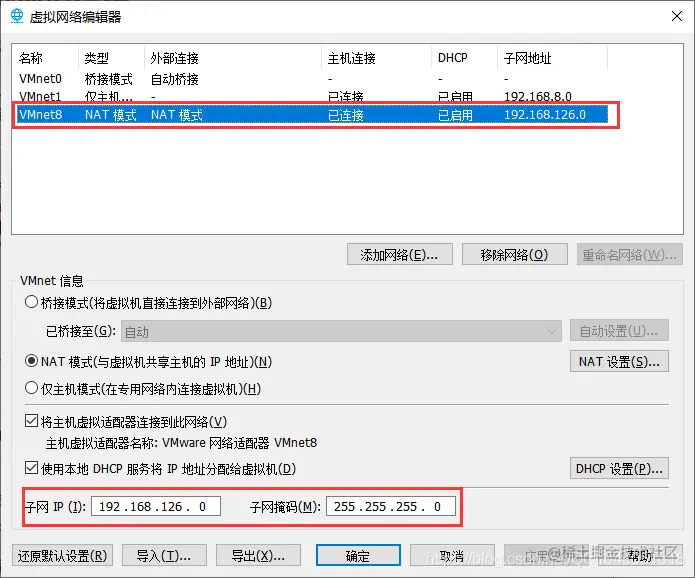Close the 虚拟网络编辑器 dialog
Viewport: 695px width, 578px height.
(676, 16)
